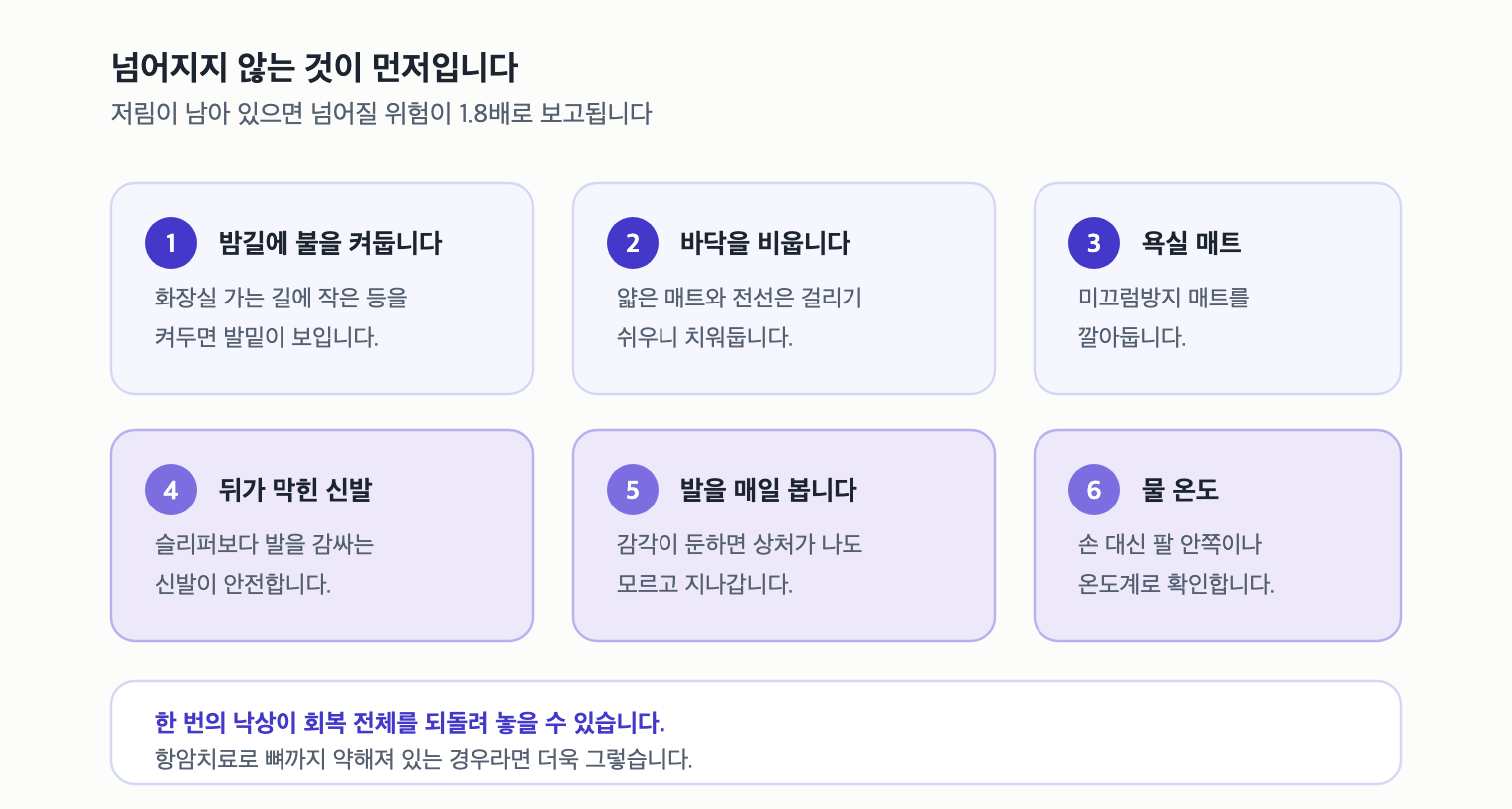1512x809 pixels.
Task: Click the number 3 circle badge
Action: tap(1094, 243)
